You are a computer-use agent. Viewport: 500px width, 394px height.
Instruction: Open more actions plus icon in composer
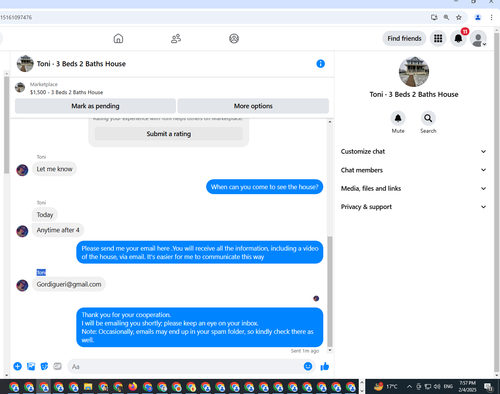(17, 366)
